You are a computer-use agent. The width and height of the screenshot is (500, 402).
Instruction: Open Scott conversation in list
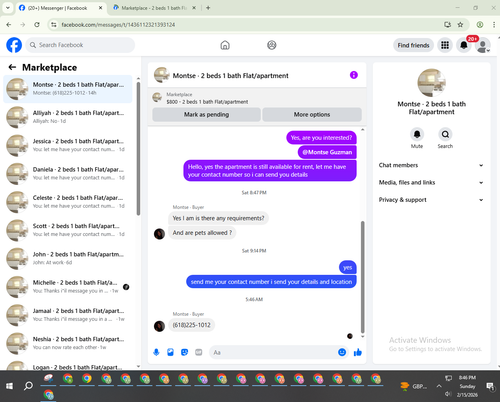point(68,230)
